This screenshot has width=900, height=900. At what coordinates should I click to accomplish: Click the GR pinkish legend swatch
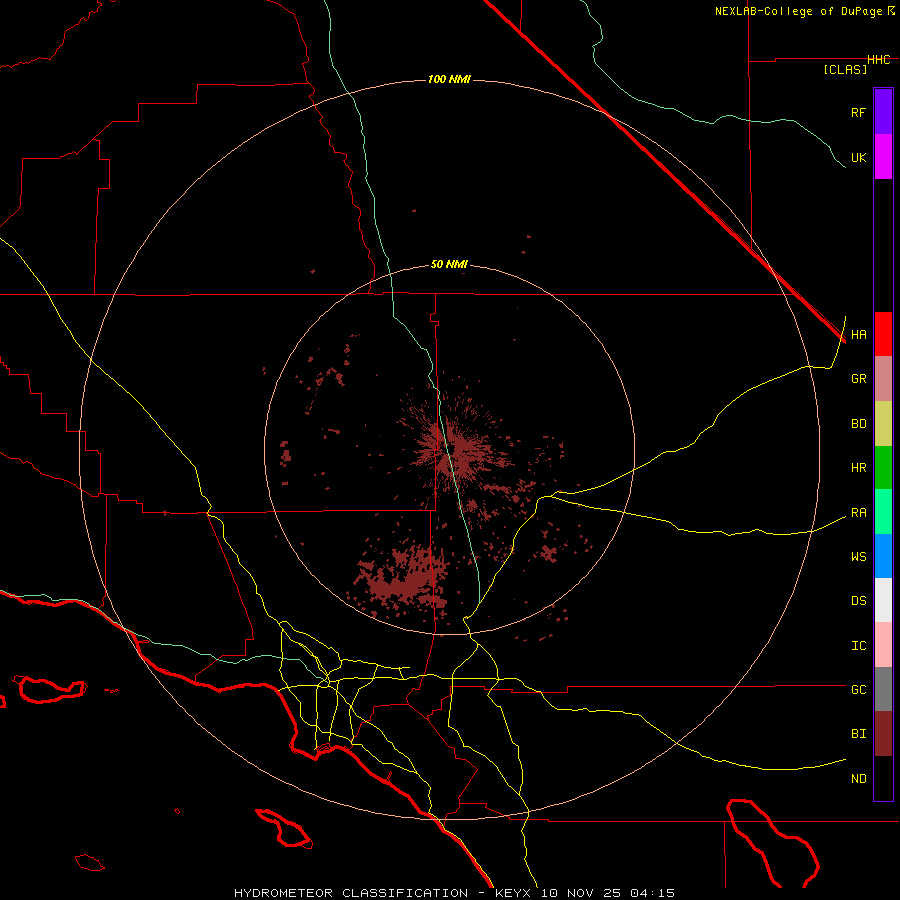883,379
